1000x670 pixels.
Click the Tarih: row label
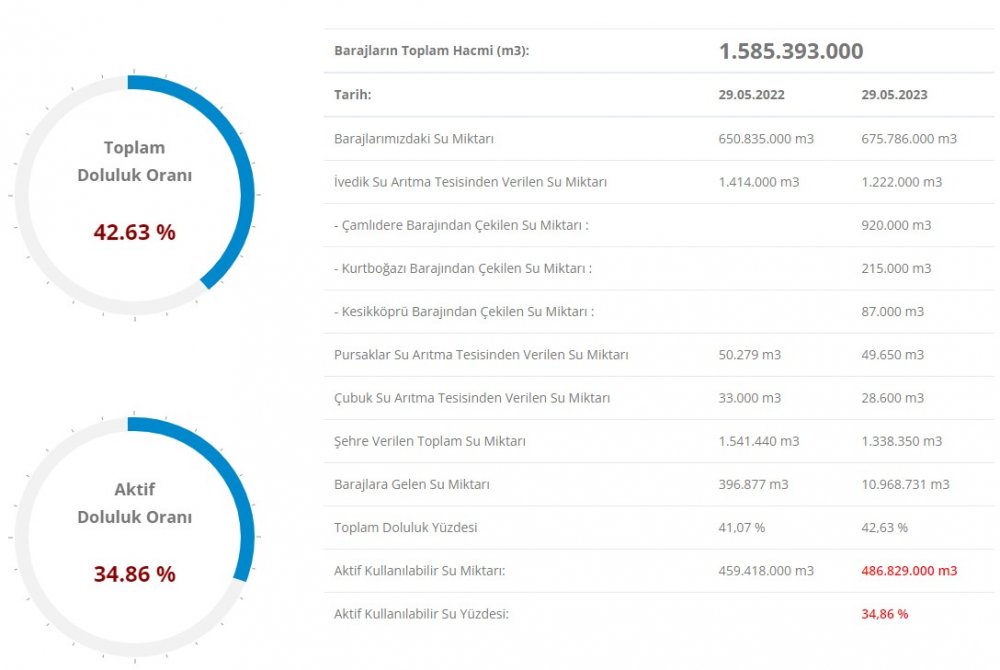click(352, 94)
